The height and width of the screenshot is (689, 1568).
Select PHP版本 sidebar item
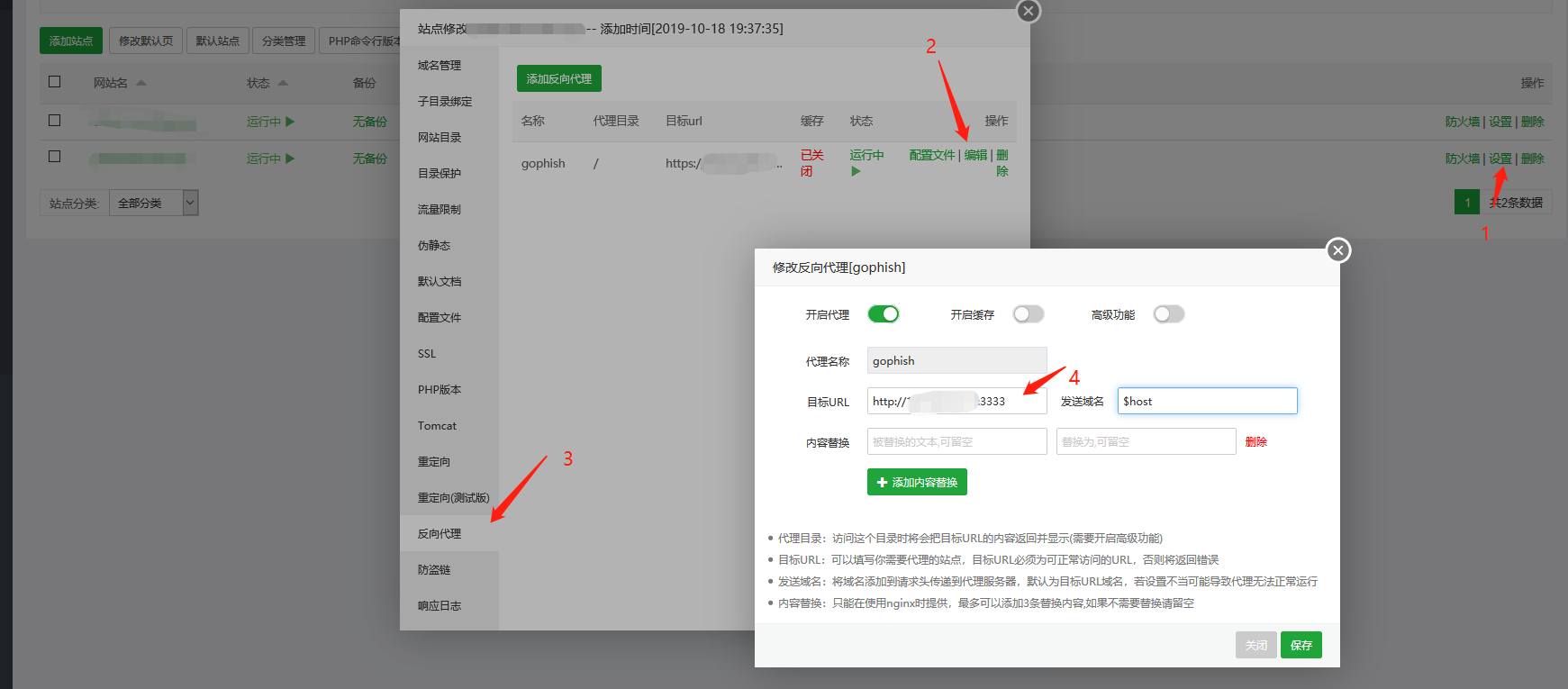click(x=449, y=389)
